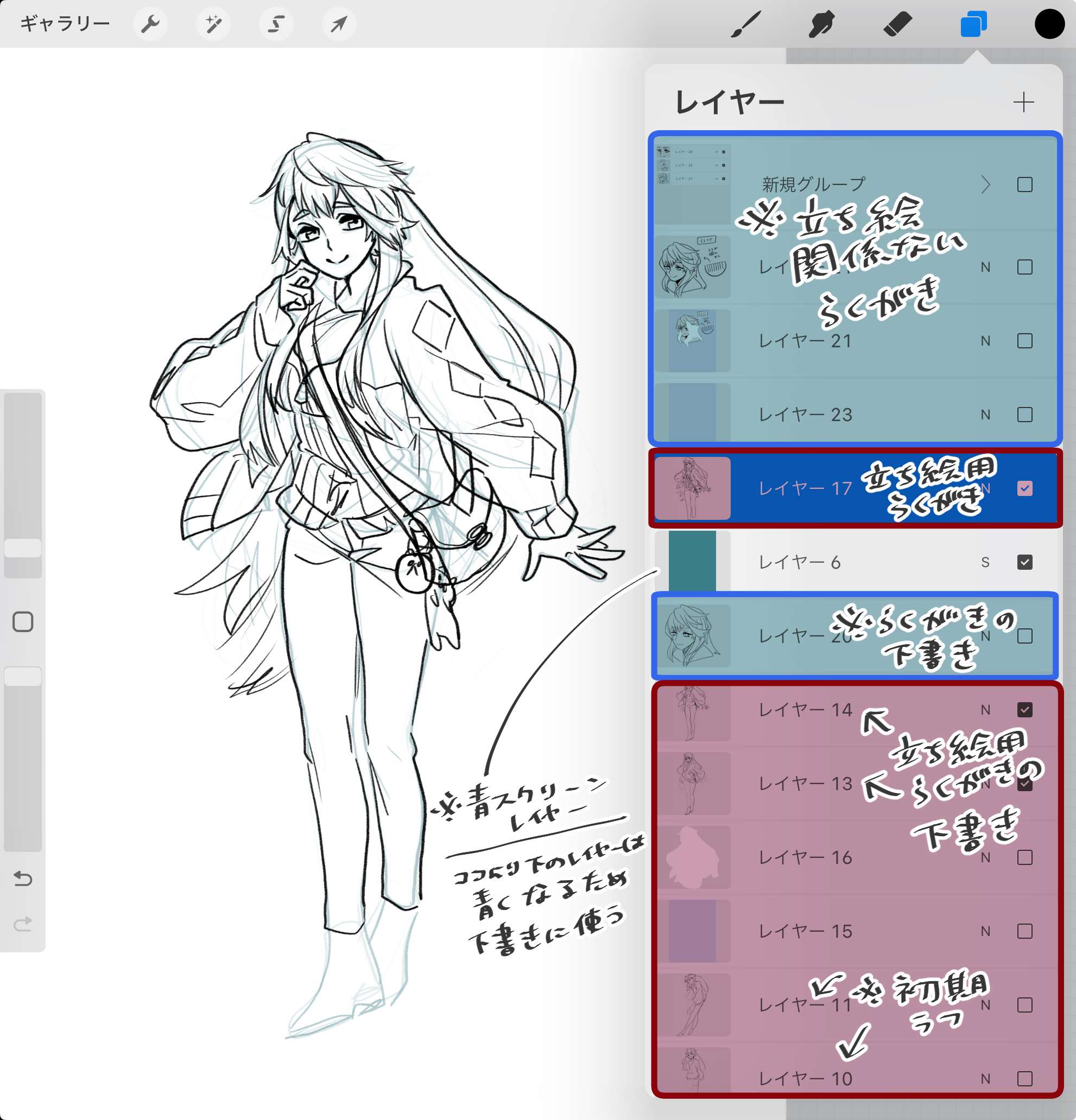This screenshot has height=1120, width=1076.
Task: Open blend mode S of レイヤー 6
Action: [985, 562]
